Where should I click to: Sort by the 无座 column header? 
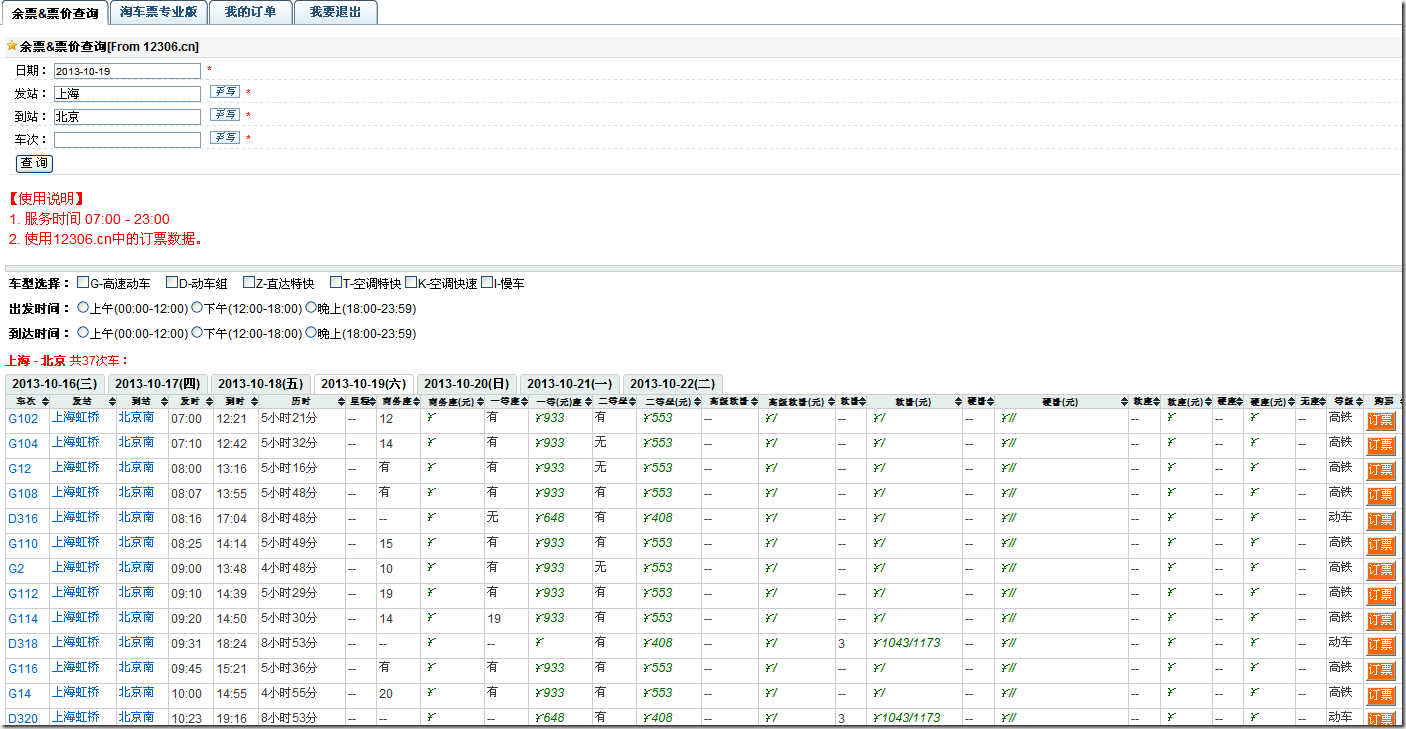[1310, 401]
